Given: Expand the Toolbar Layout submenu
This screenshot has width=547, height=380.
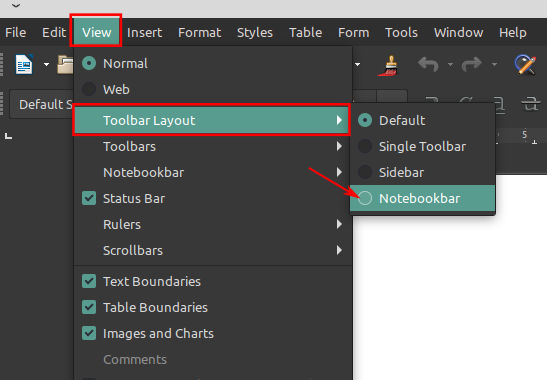Looking at the screenshot, I should coord(211,120).
